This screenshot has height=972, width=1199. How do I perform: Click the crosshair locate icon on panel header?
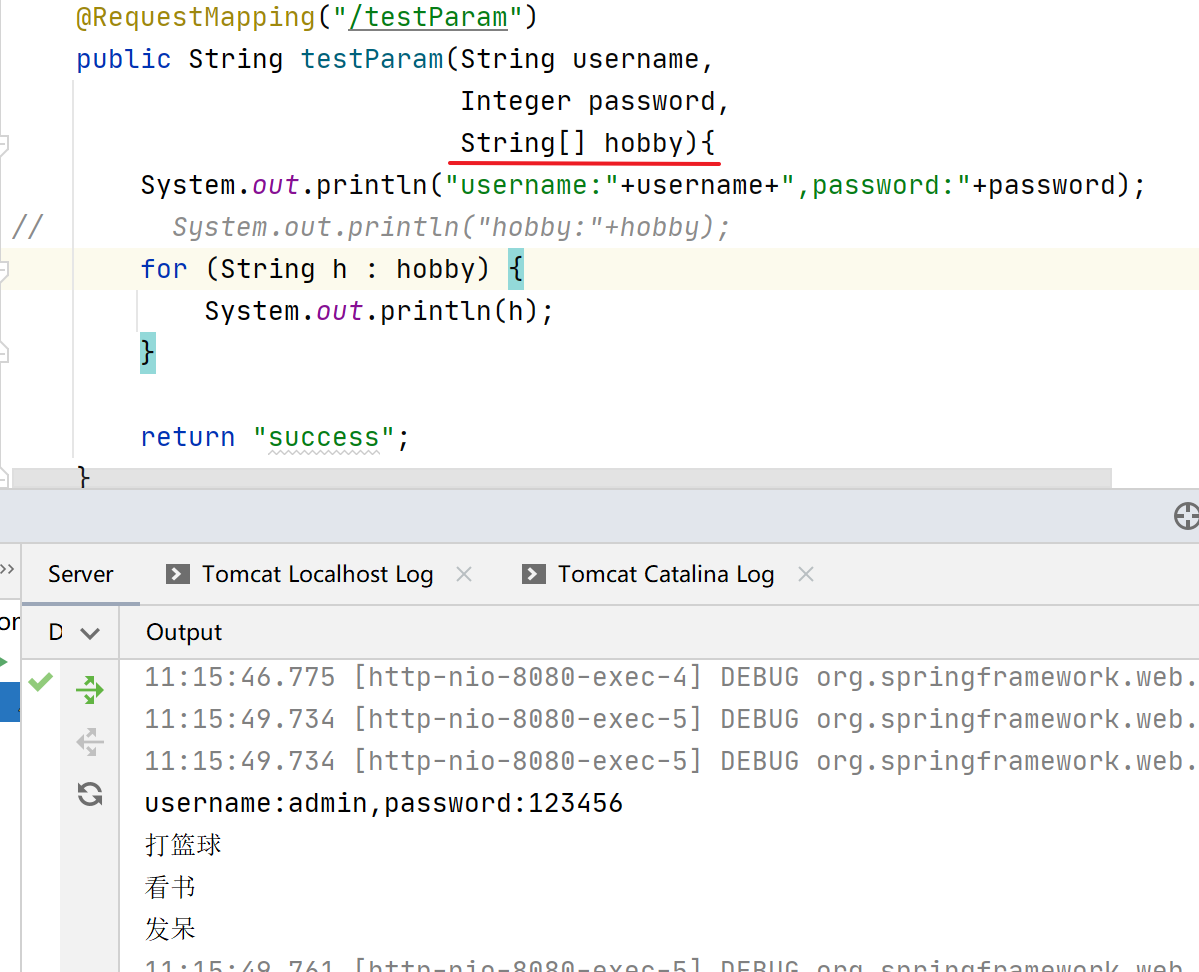click(x=1185, y=516)
